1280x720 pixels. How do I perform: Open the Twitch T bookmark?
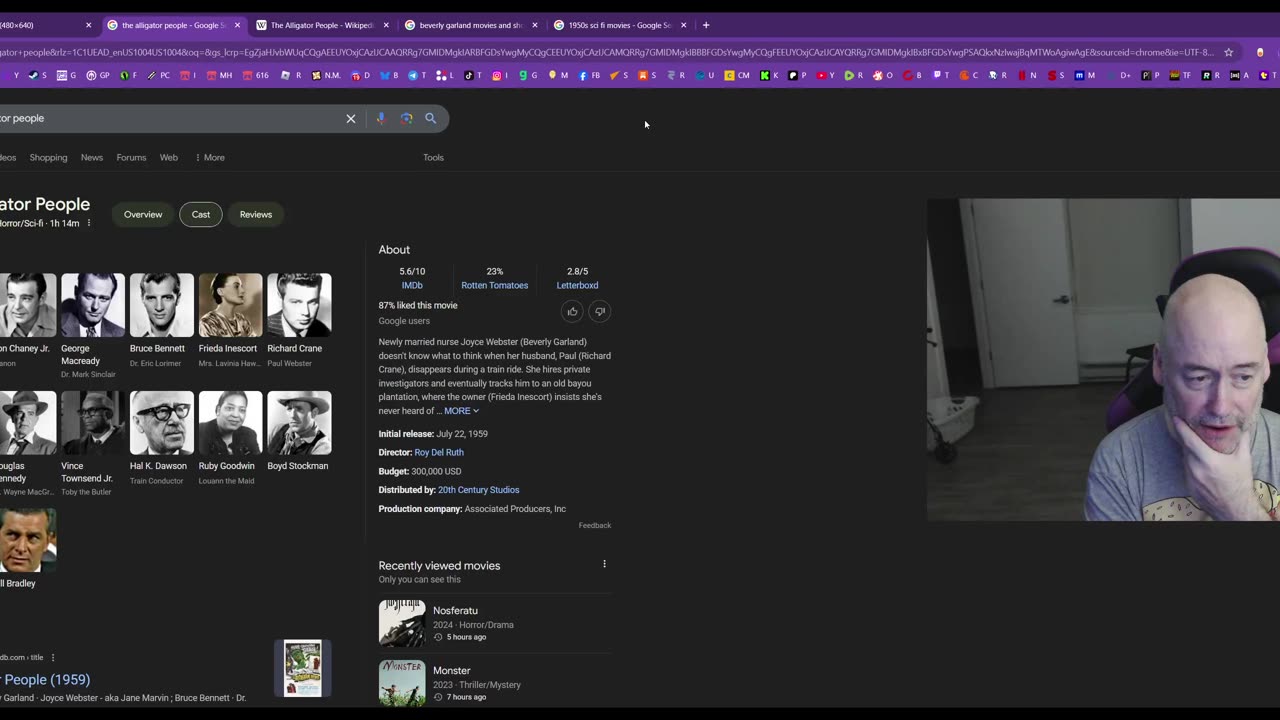click(x=941, y=75)
